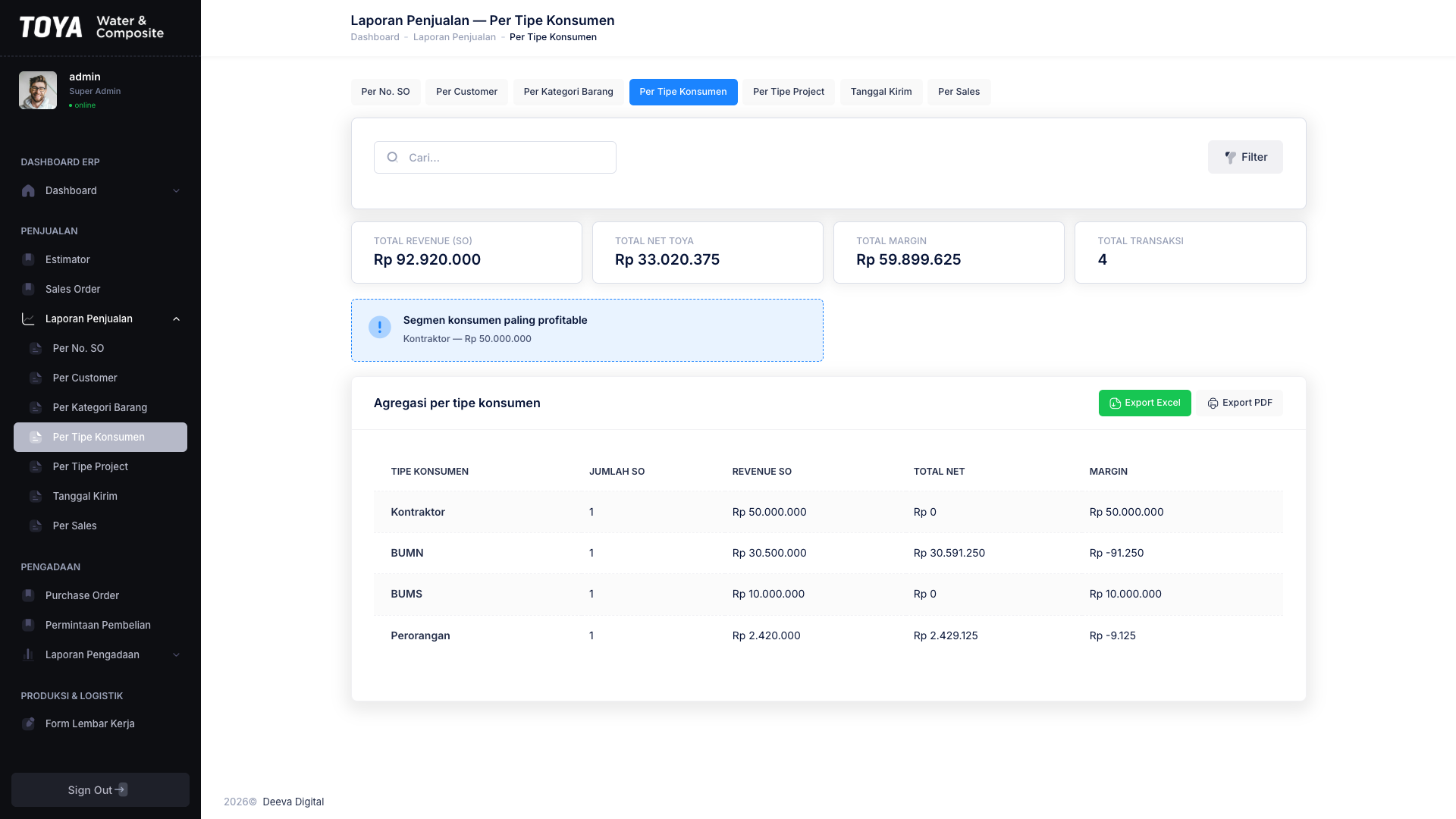Collapse the Laporan Penjualan submenu chevron
The image size is (1456, 819).
[x=176, y=318]
